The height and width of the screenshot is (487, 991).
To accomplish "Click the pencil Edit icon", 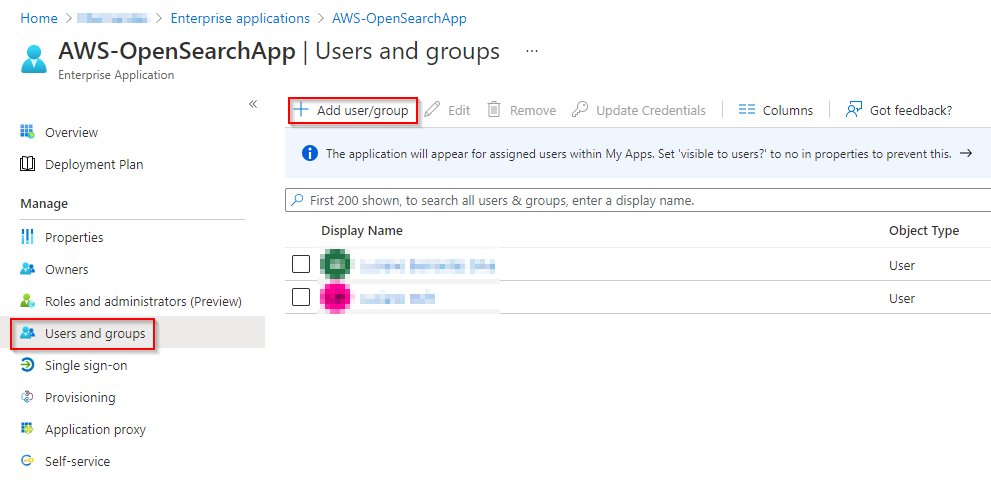I will pos(432,110).
